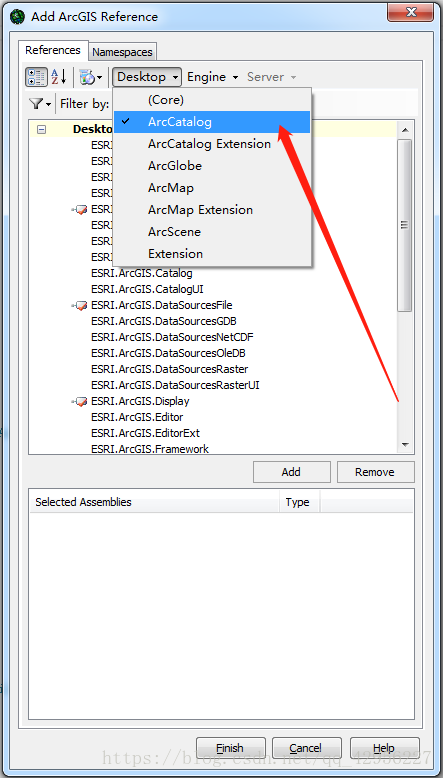Choose ArcMap Extension menu item
This screenshot has height=778, width=443.
212,210
